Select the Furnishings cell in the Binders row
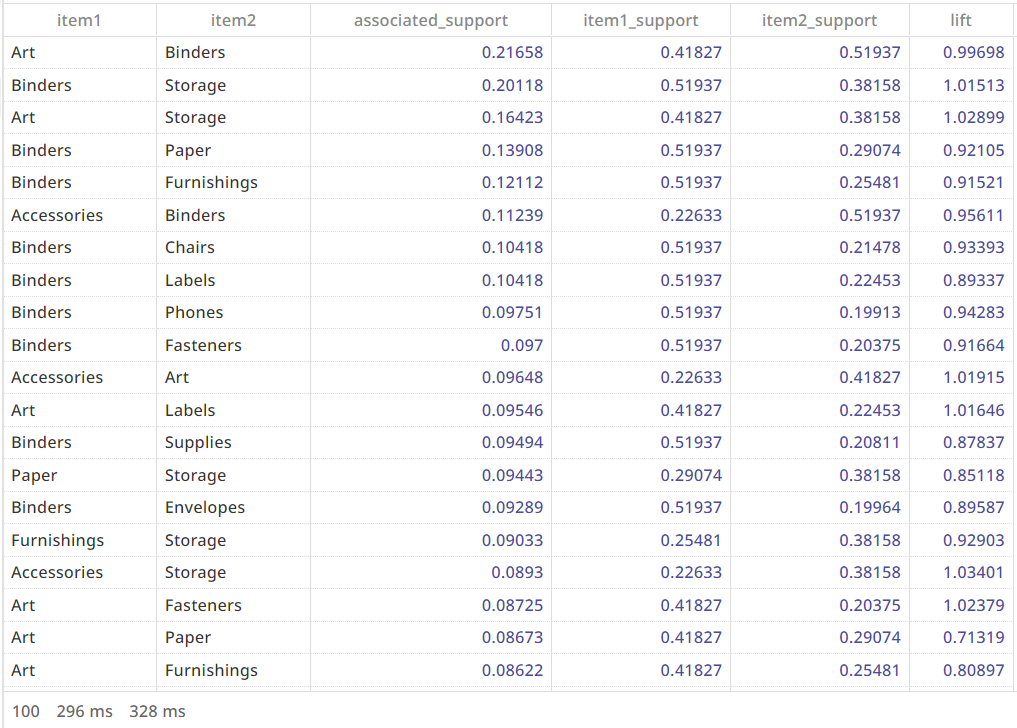 tap(211, 182)
